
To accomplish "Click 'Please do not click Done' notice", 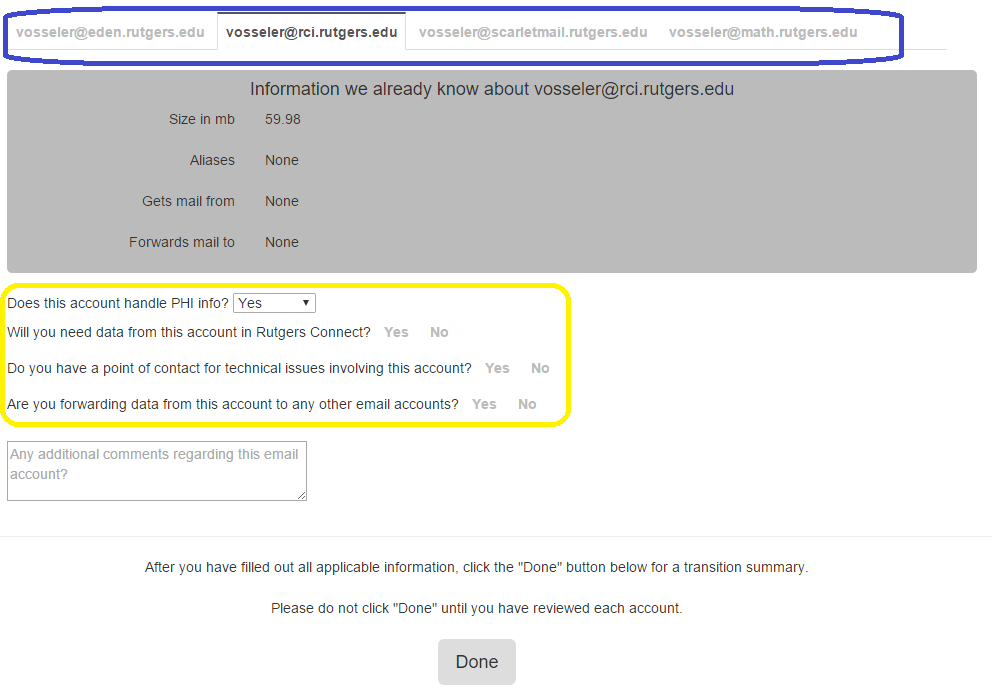I will [x=476, y=609].
